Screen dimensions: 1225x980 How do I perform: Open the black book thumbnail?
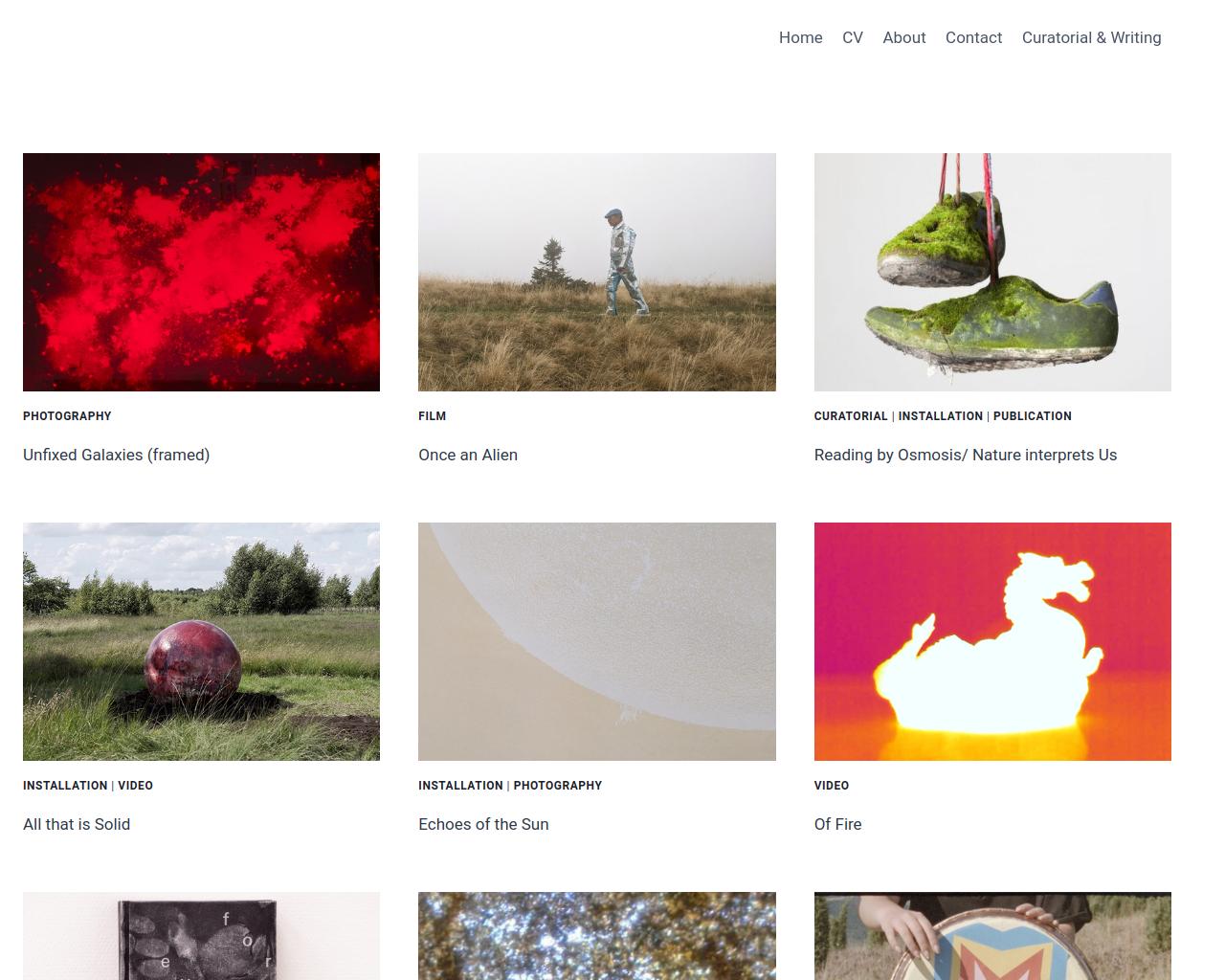[x=201, y=936]
